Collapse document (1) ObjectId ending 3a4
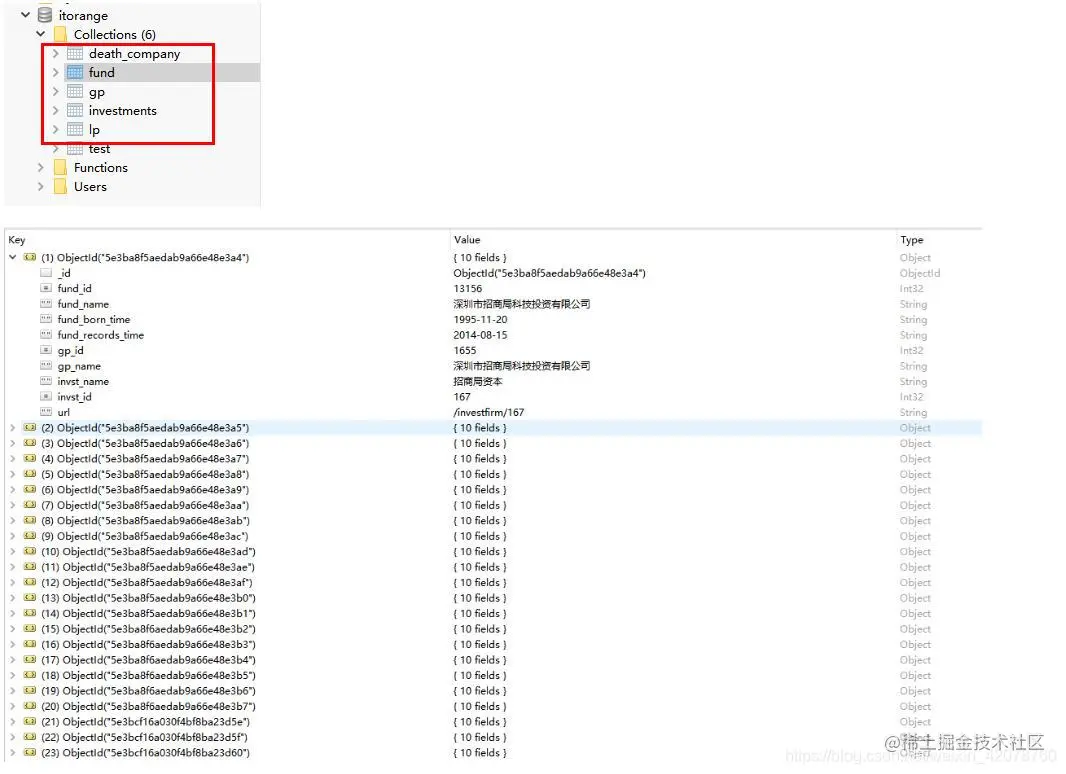 13,257
